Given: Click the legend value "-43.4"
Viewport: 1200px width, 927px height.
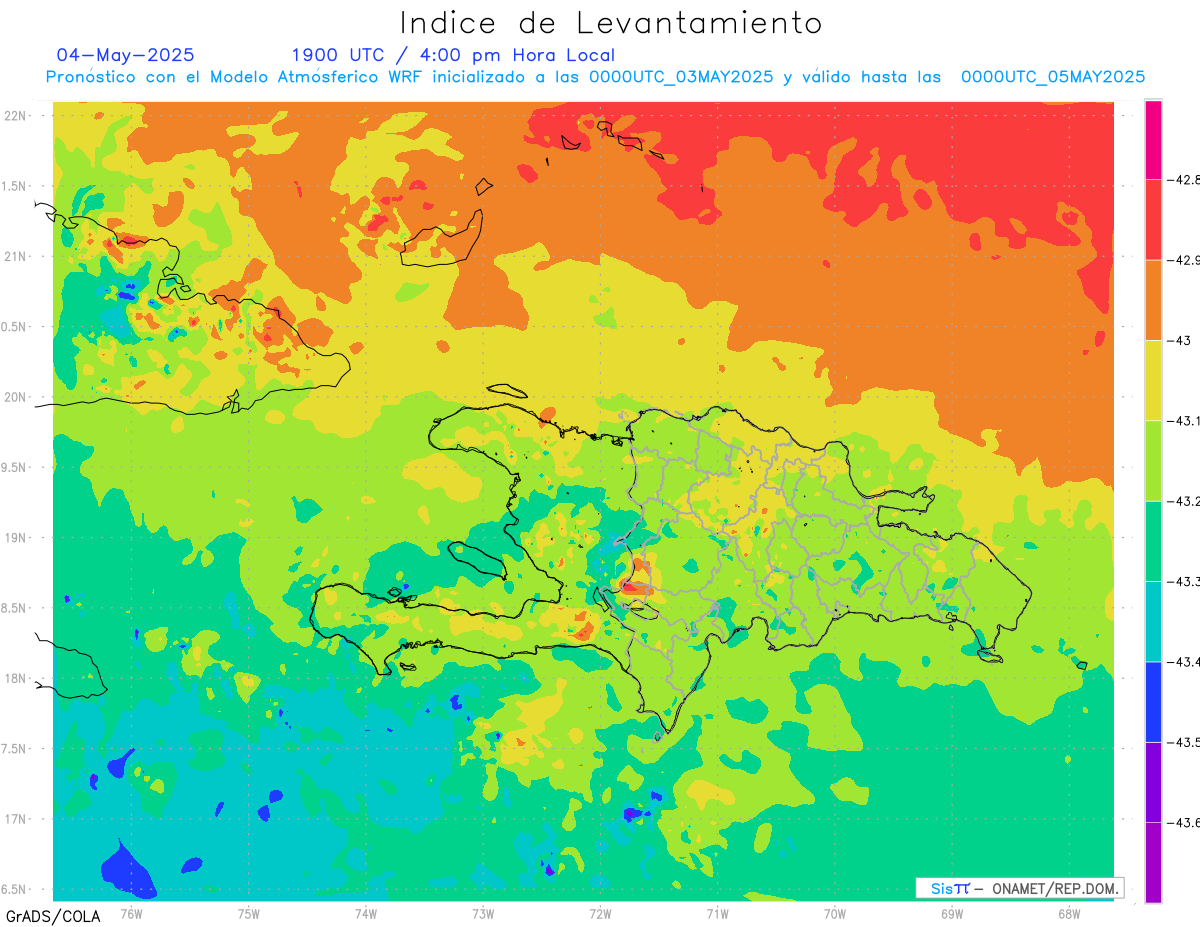Looking at the screenshot, I should [1182, 661].
